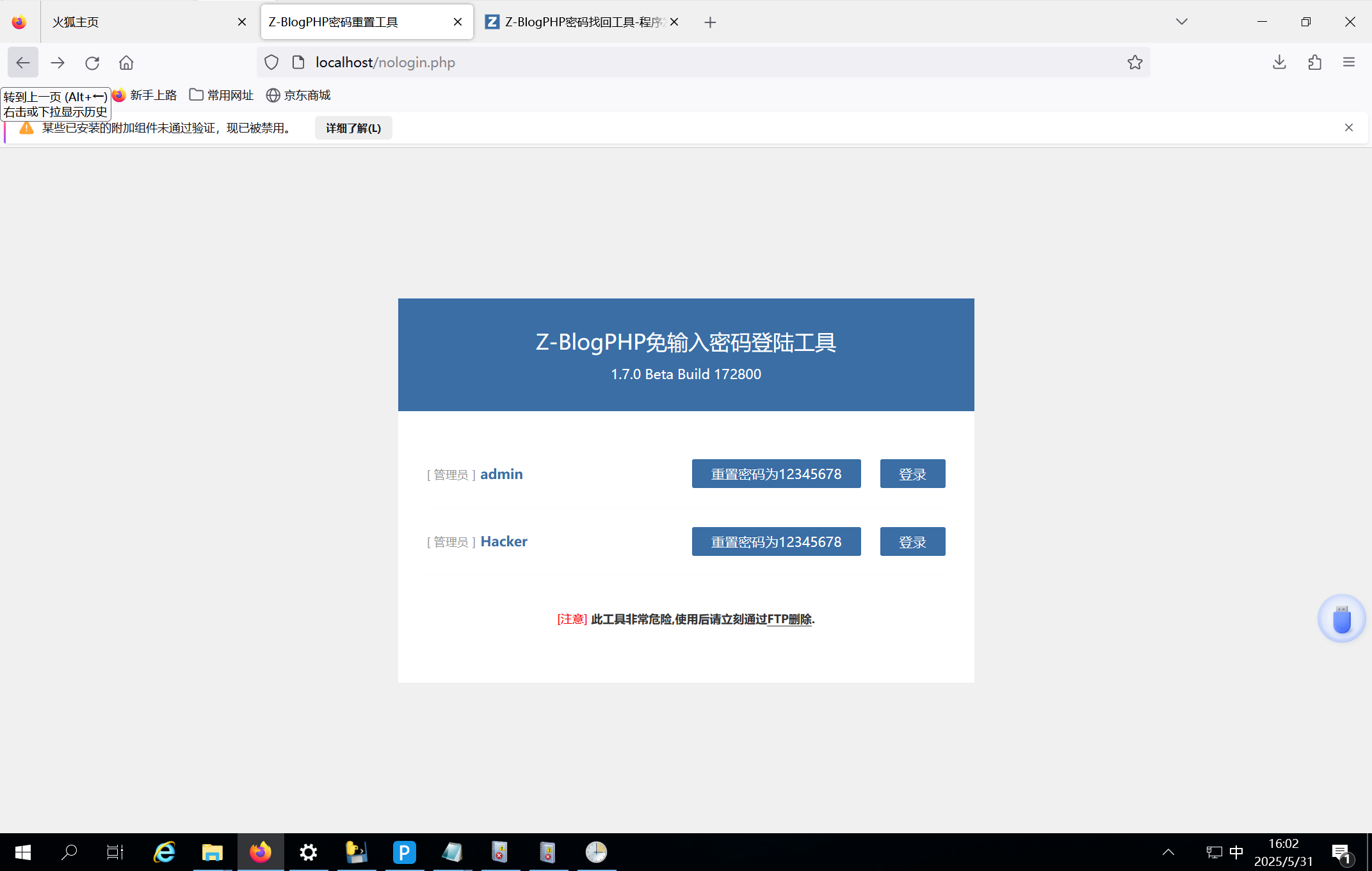Log in as Hacker user
This screenshot has height=871, width=1372.
pyautogui.click(x=912, y=542)
